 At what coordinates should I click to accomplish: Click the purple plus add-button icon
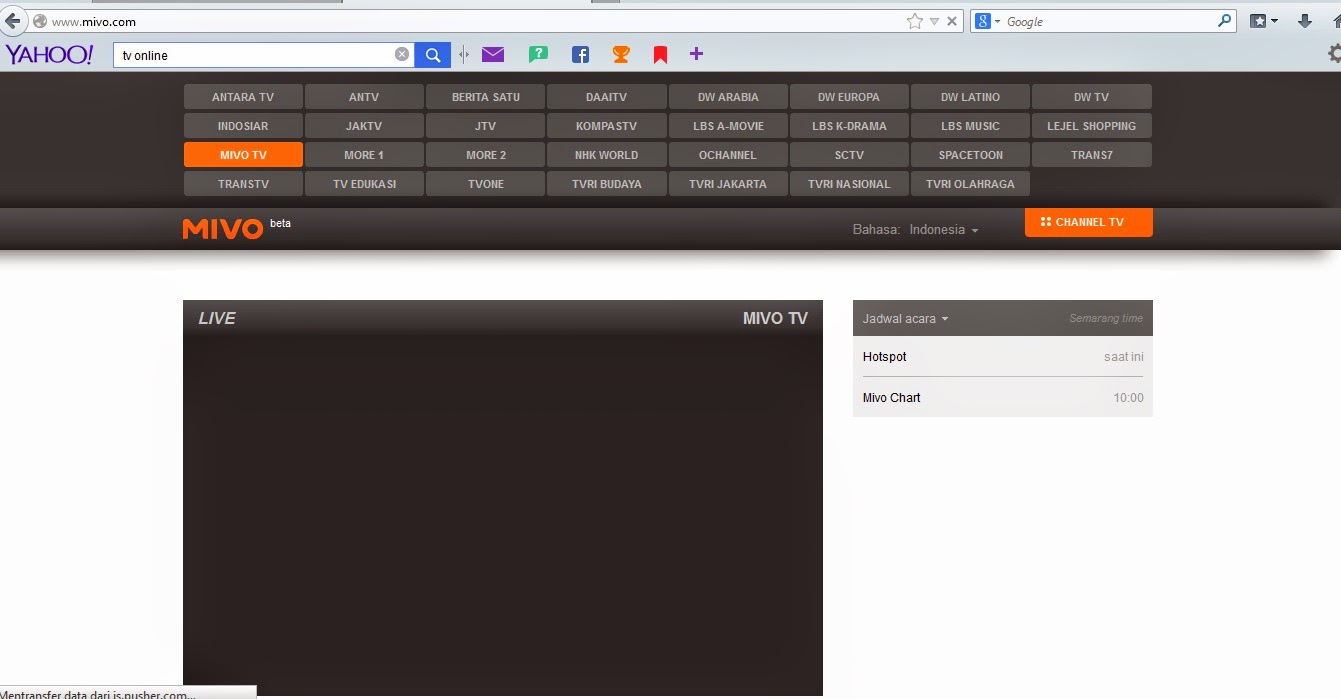point(697,54)
